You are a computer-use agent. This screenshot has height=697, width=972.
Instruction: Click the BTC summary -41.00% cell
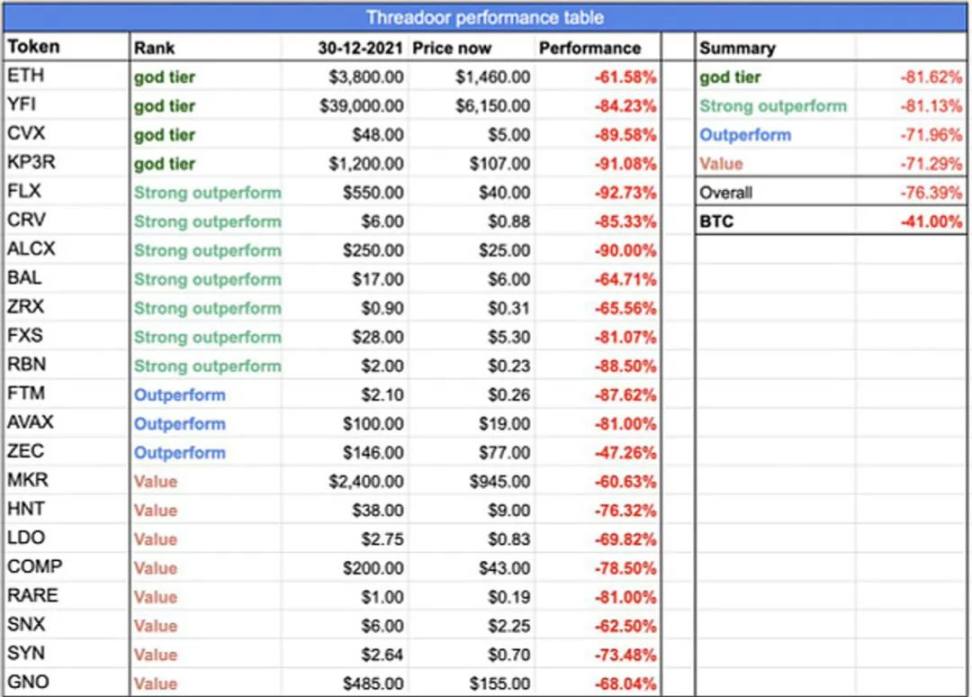point(911,221)
